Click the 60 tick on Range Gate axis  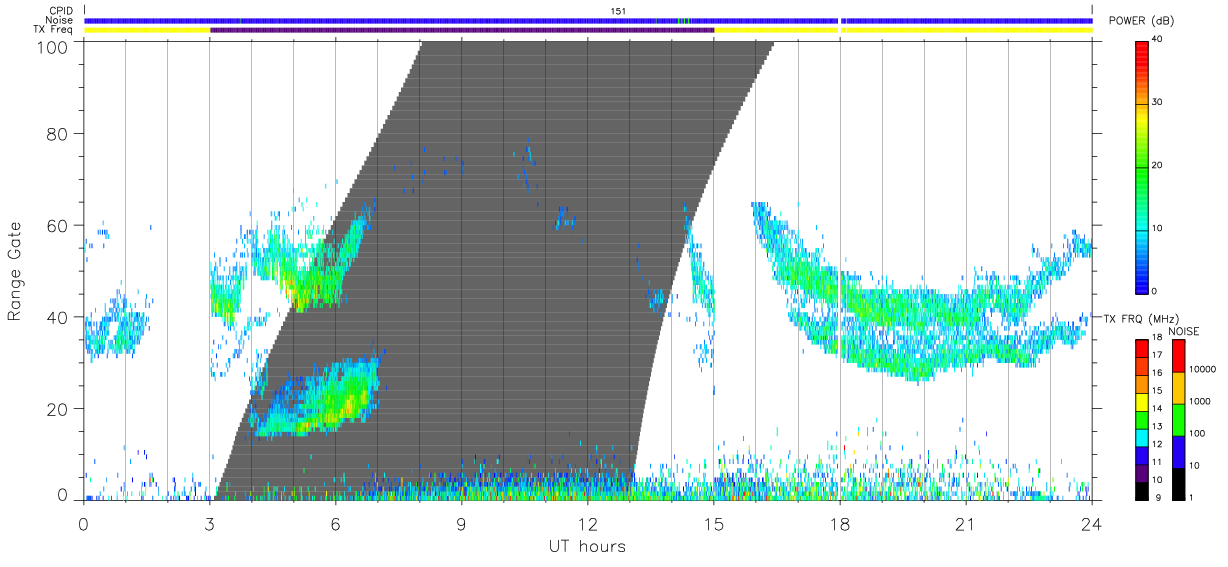pos(57,226)
